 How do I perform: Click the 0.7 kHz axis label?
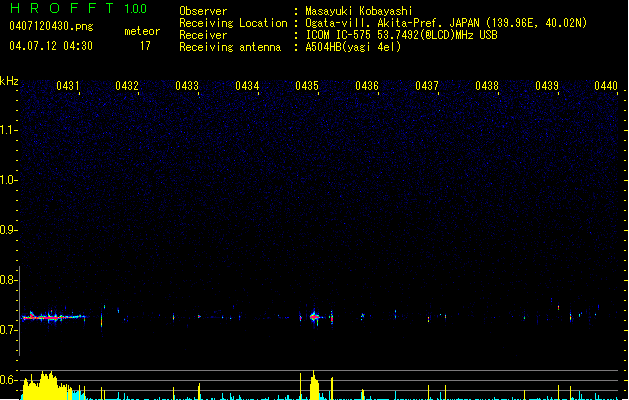8,330
